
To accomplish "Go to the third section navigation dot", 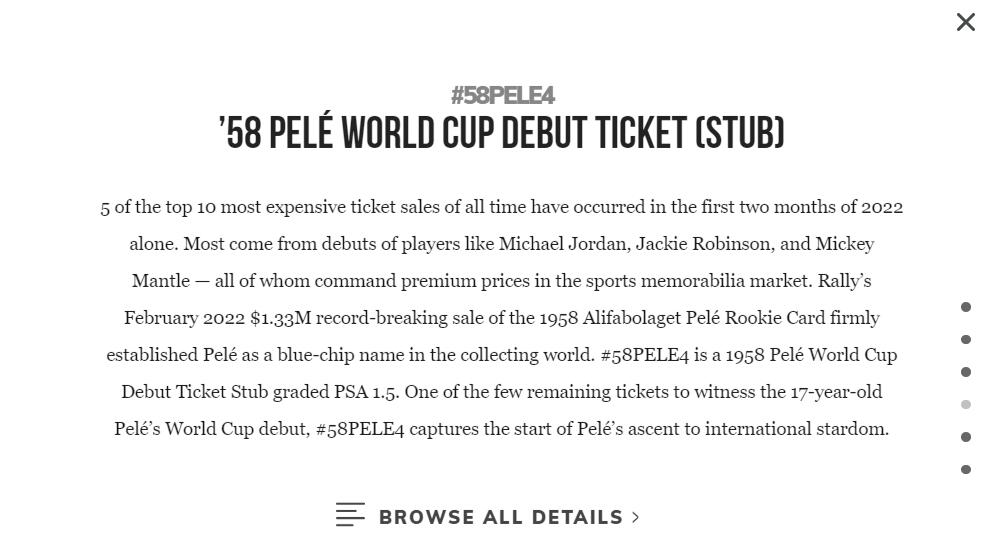I will pos(966,372).
